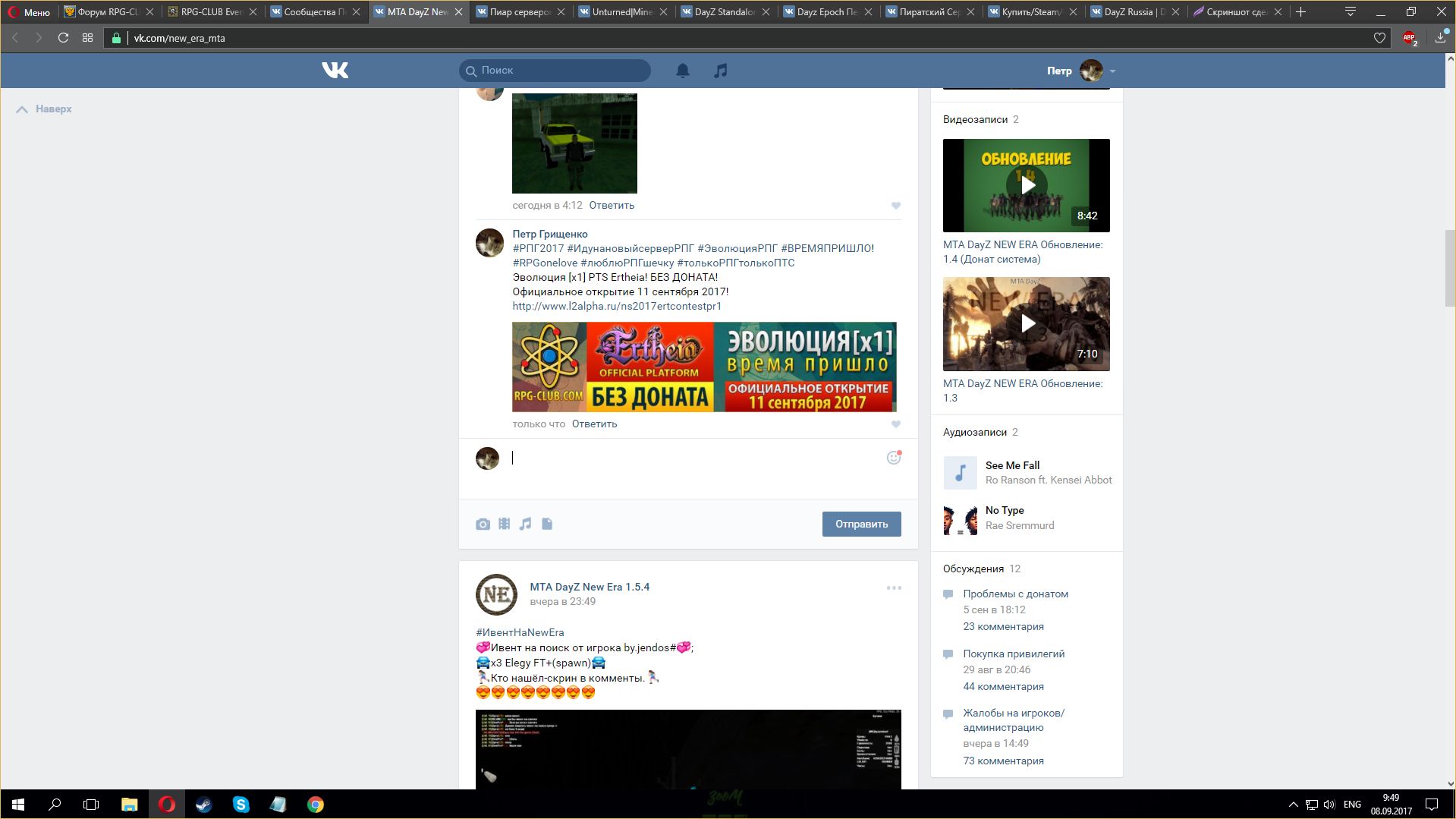The height and width of the screenshot is (819, 1456).
Task: Play No Type by Rae Sremmurd
Action: point(960,520)
